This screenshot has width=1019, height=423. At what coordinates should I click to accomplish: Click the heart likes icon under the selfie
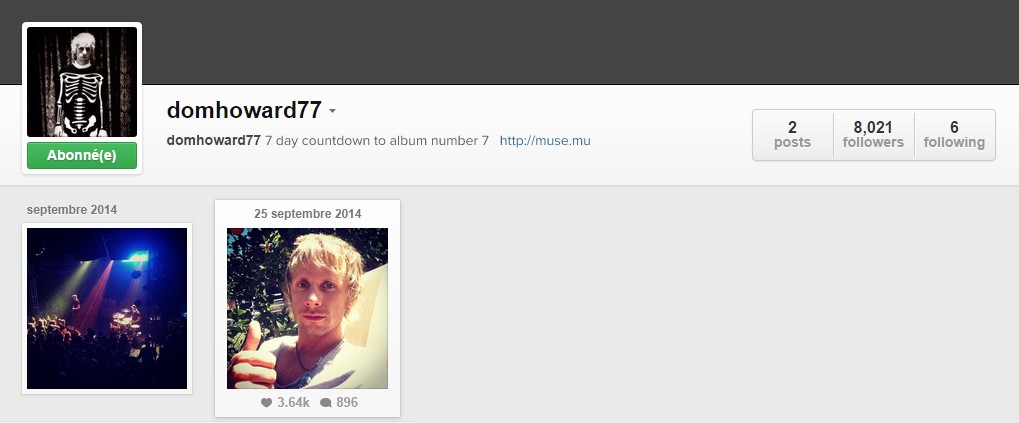click(266, 403)
